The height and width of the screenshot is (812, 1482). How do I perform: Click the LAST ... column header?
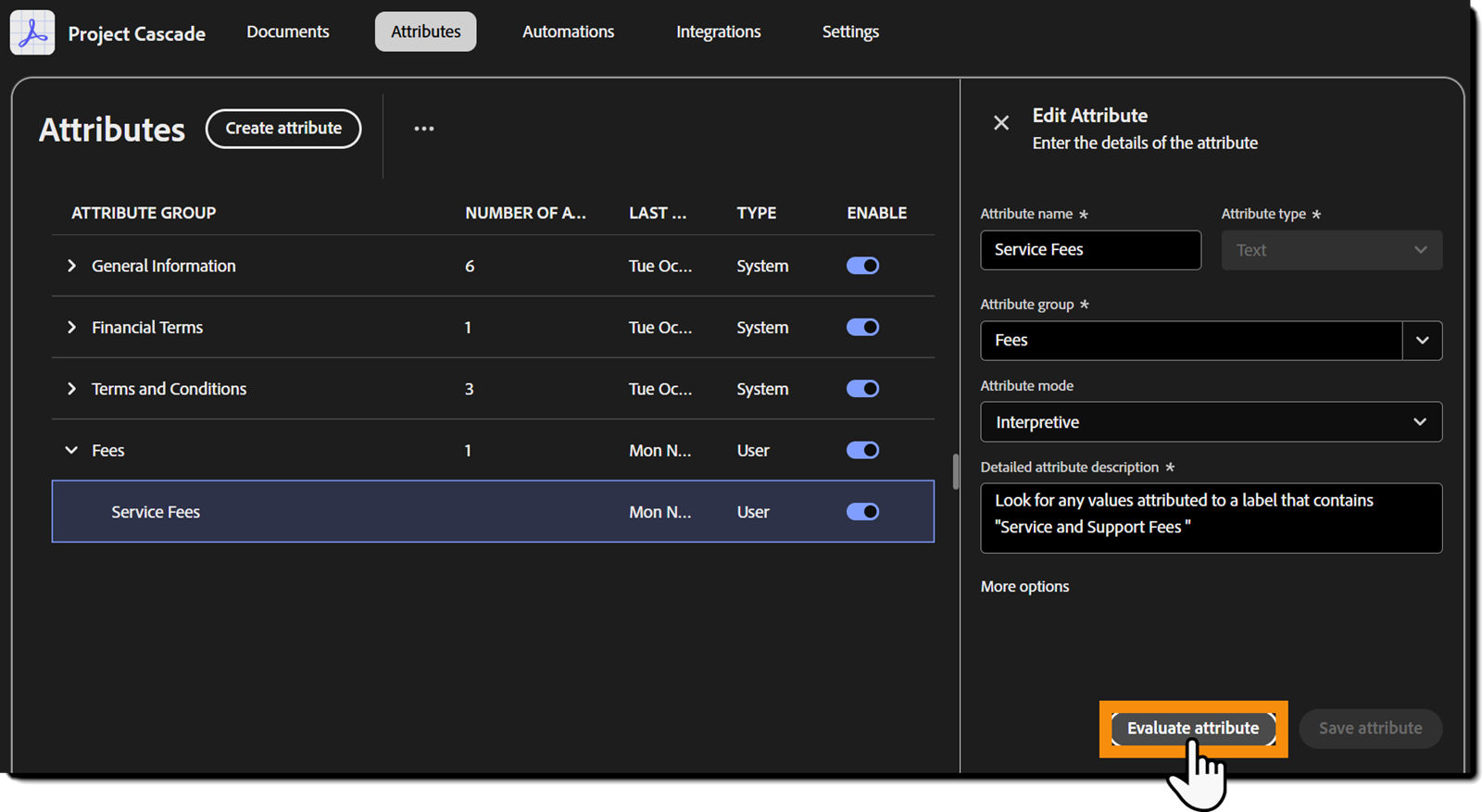[658, 213]
